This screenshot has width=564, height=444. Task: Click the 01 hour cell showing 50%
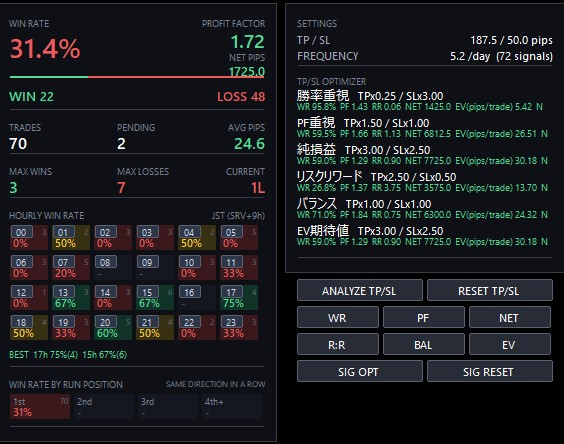pyautogui.click(x=71, y=237)
